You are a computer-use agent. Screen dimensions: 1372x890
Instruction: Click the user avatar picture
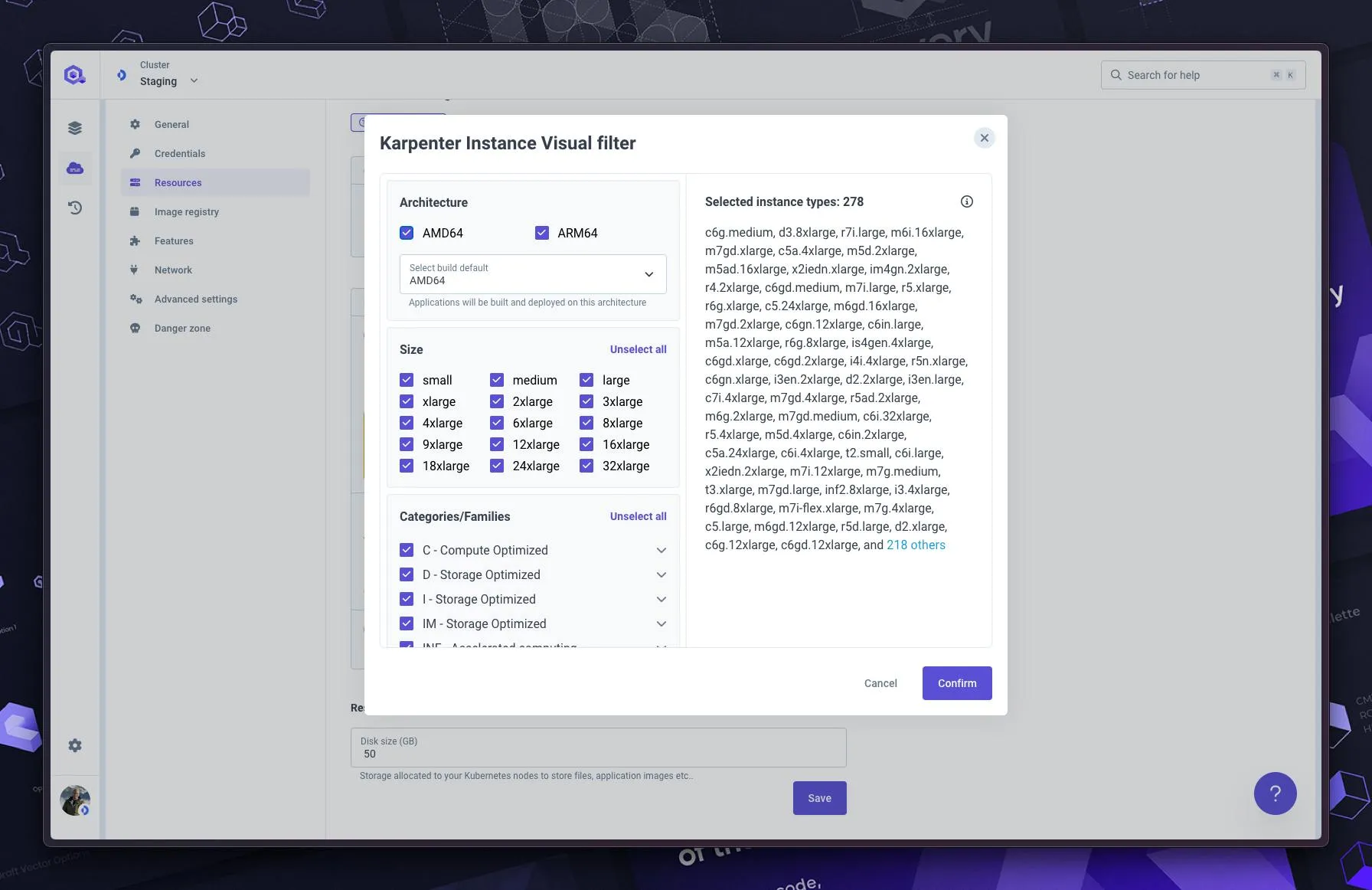click(75, 800)
